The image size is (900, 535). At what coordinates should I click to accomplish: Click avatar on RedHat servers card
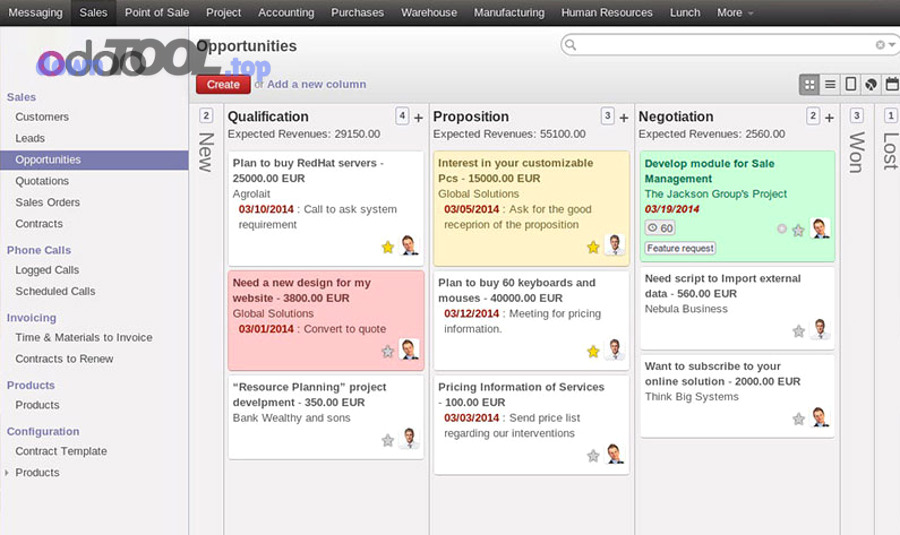click(409, 245)
